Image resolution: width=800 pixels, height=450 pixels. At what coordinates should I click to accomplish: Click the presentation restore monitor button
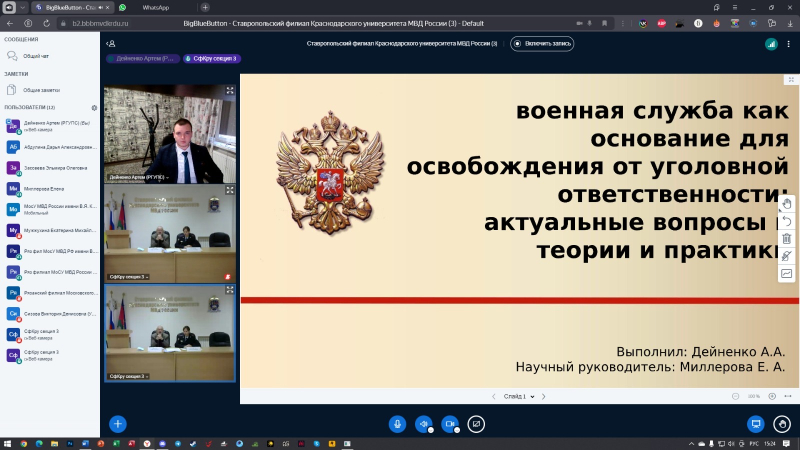(x=756, y=424)
